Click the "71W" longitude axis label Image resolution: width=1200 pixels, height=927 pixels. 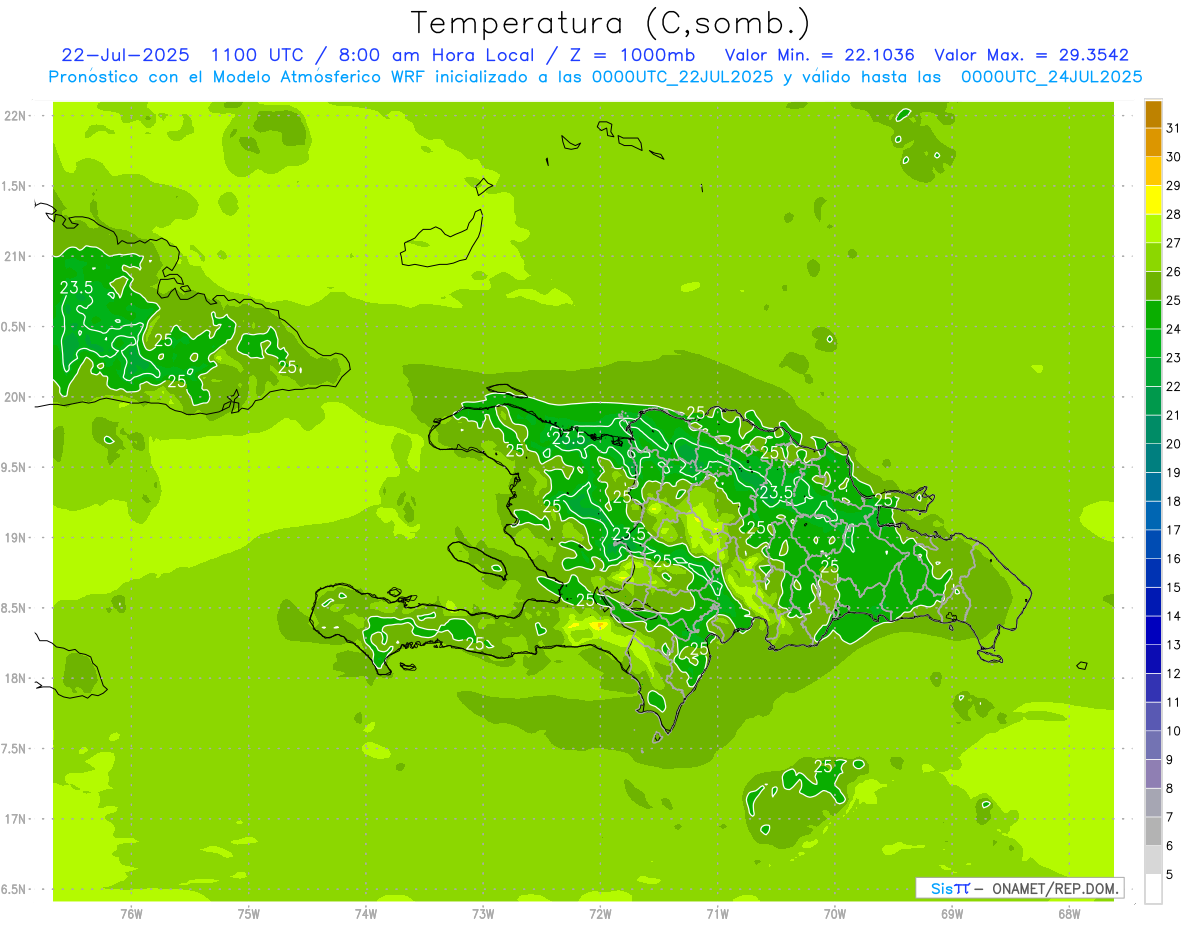point(717,914)
